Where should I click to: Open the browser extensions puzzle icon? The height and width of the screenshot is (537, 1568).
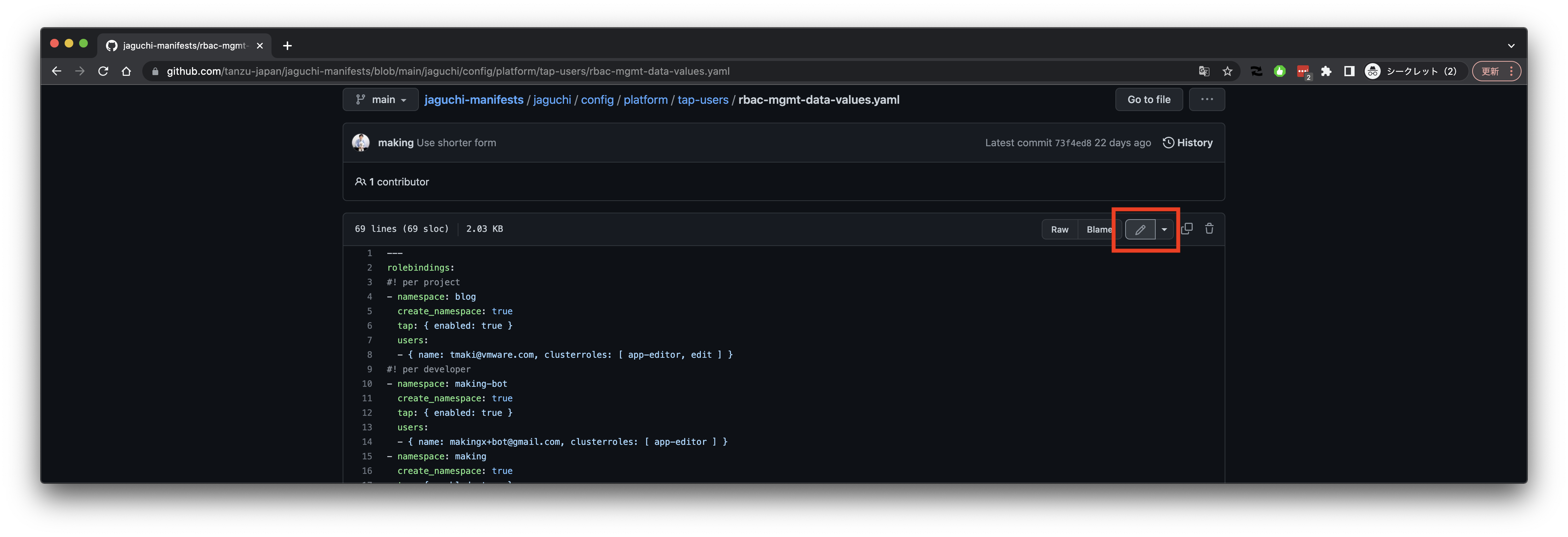(x=1326, y=71)
